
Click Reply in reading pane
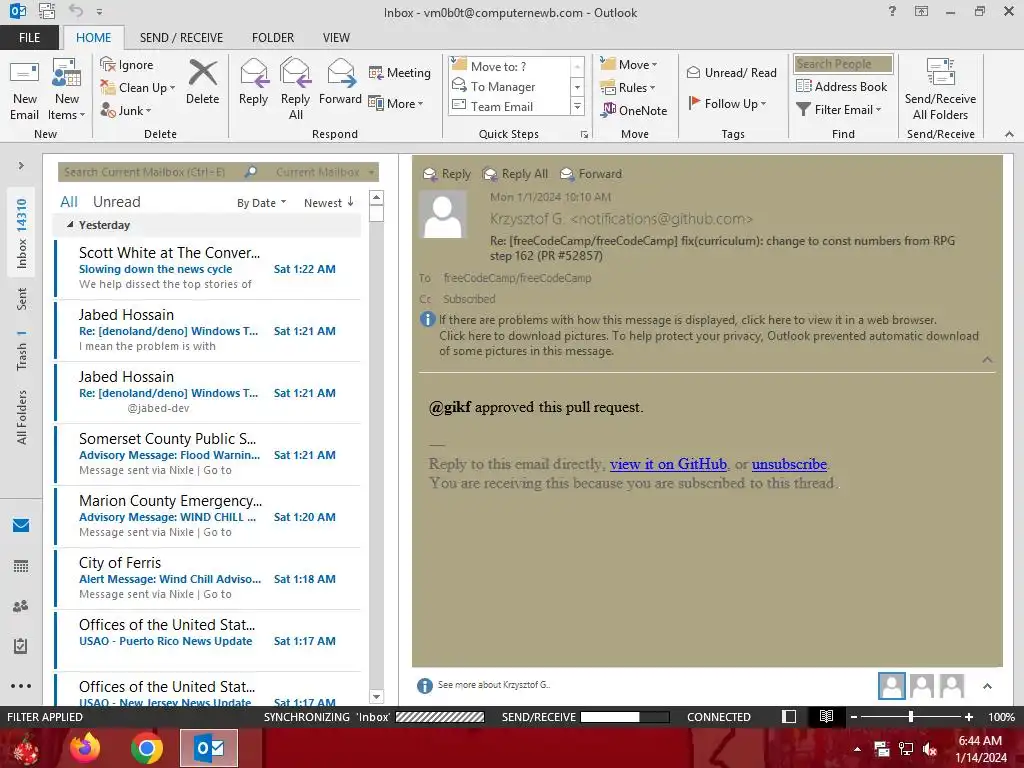tap(447, 174)
